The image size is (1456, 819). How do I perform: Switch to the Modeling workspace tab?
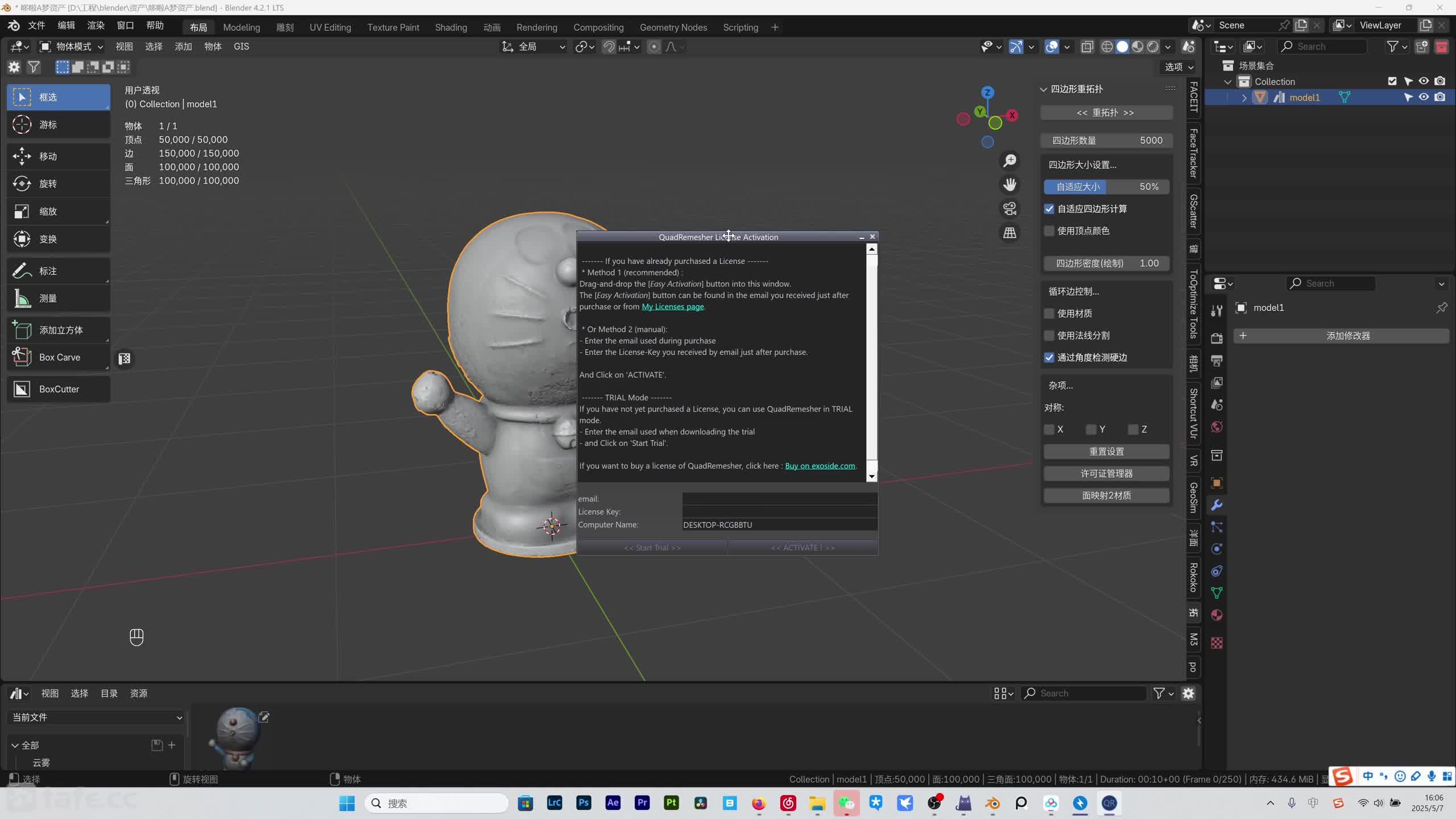click(x=241, y=27)
